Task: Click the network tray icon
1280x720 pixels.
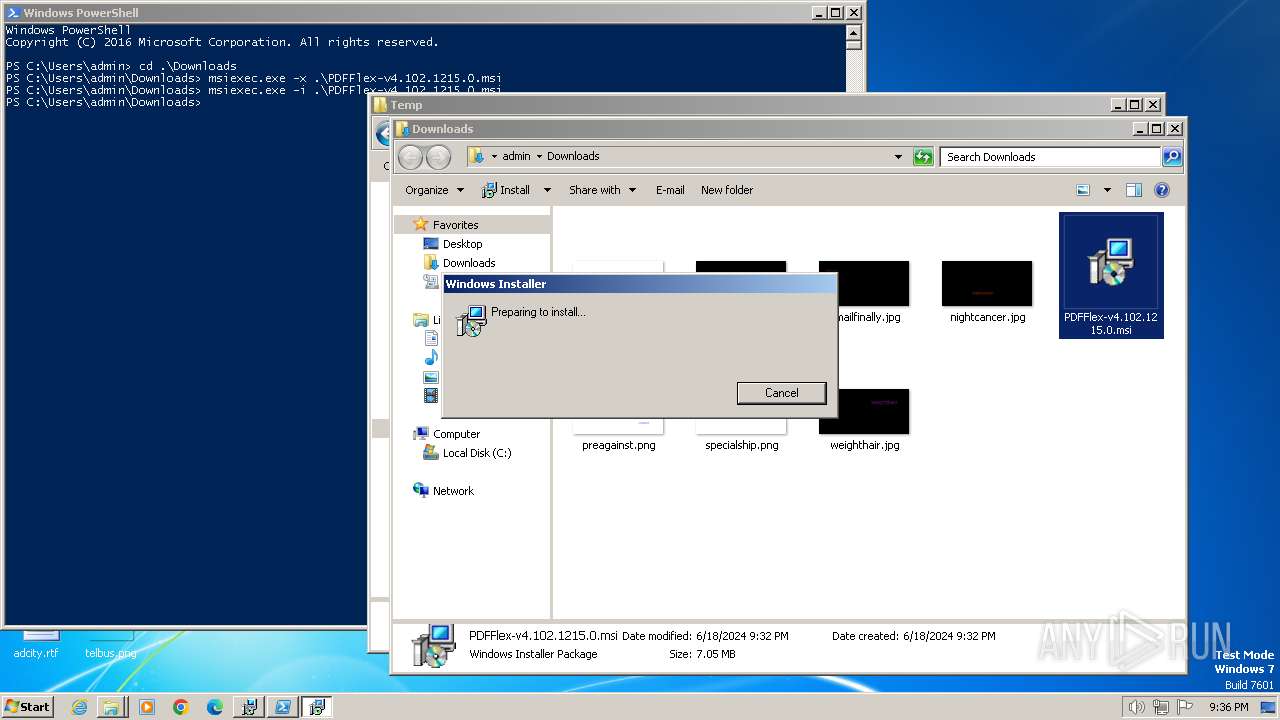Action: [1161, 707]
